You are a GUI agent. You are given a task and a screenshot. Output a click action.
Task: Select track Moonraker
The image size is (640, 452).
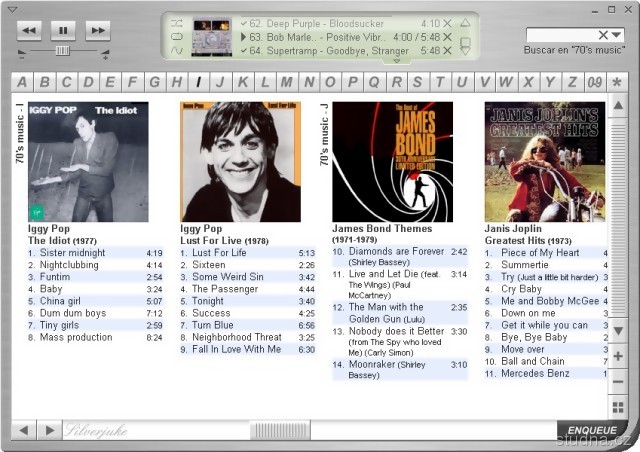coord(400,370)
